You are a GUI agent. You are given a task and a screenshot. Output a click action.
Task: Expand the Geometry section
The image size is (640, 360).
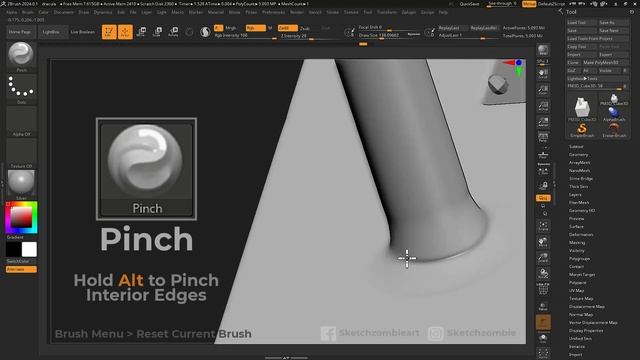click(578, 155)
